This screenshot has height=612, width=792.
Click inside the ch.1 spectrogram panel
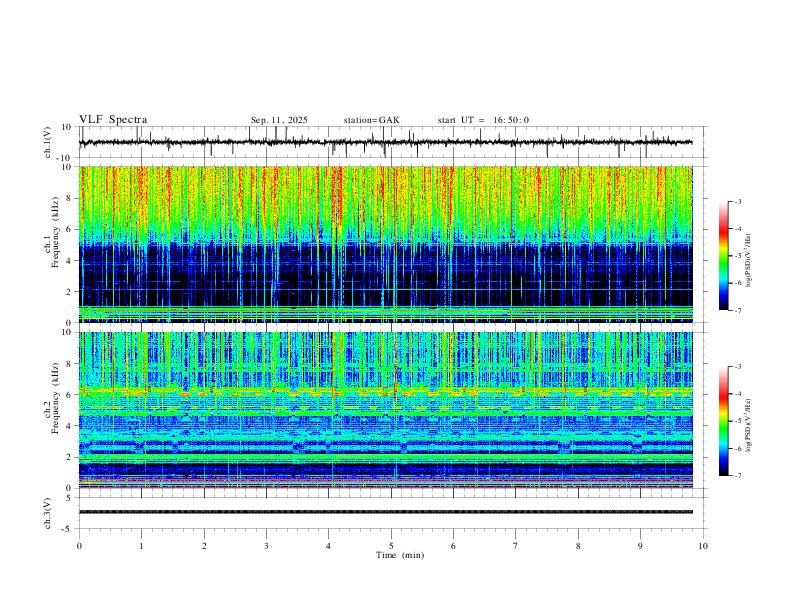(x=385, y=244)
